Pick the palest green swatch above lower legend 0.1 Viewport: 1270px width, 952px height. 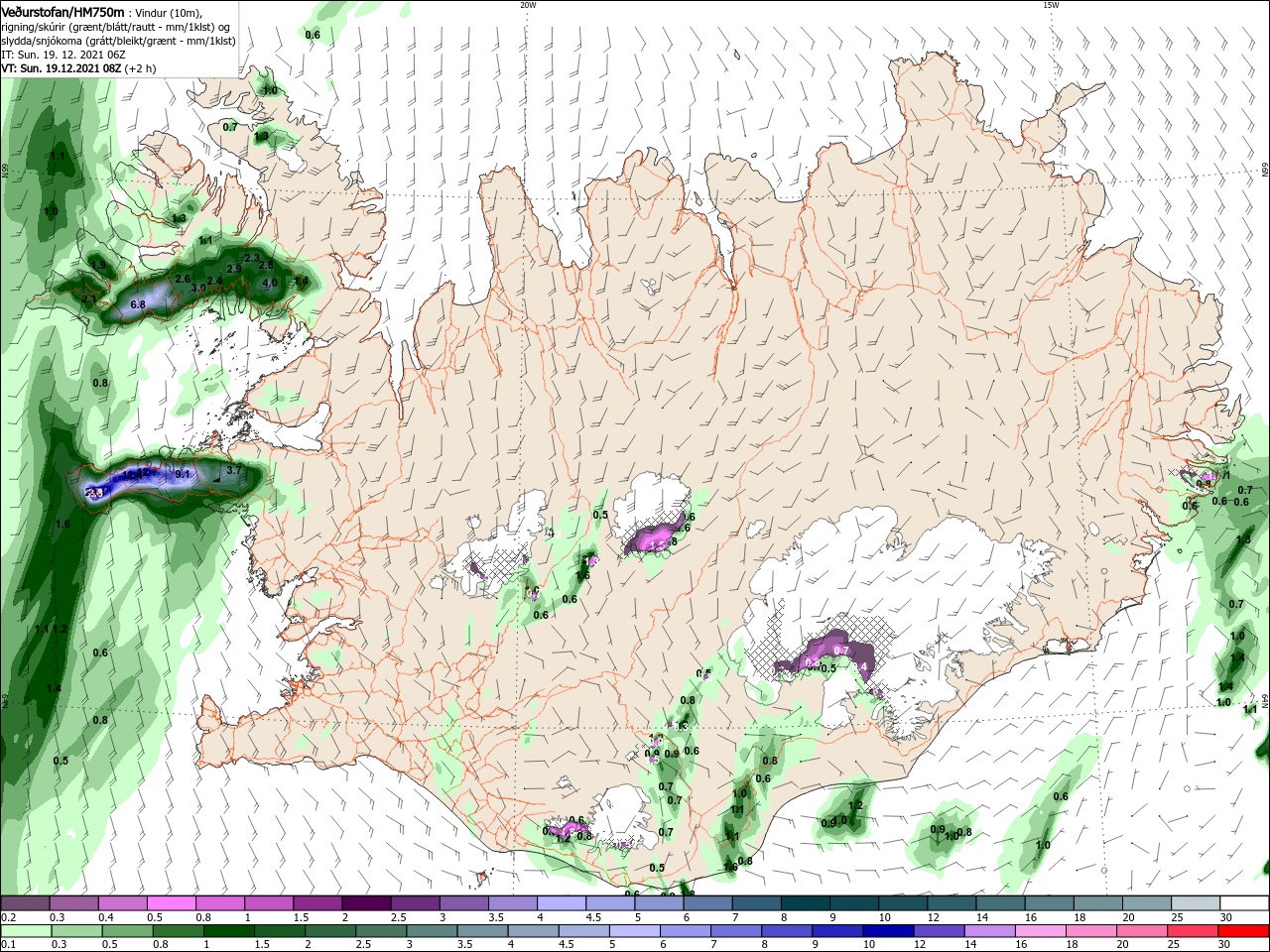coord(26,931)
